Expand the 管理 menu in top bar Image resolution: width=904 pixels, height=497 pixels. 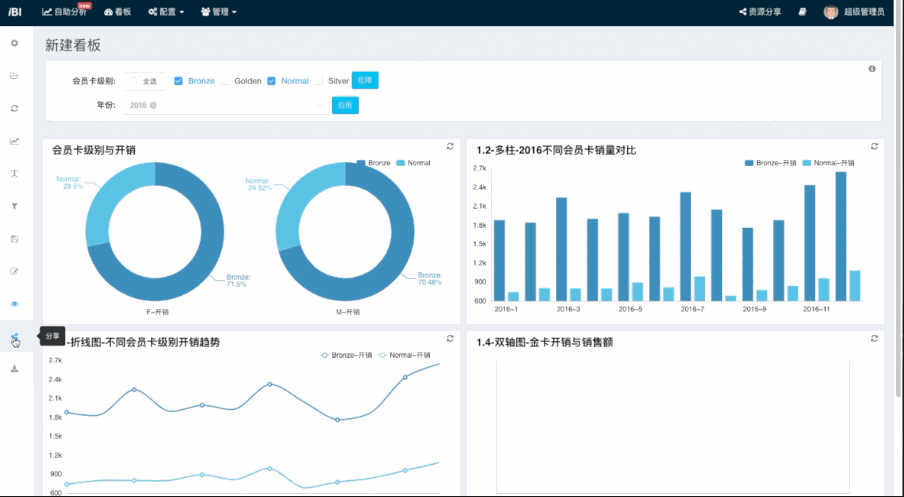(218, 12)
